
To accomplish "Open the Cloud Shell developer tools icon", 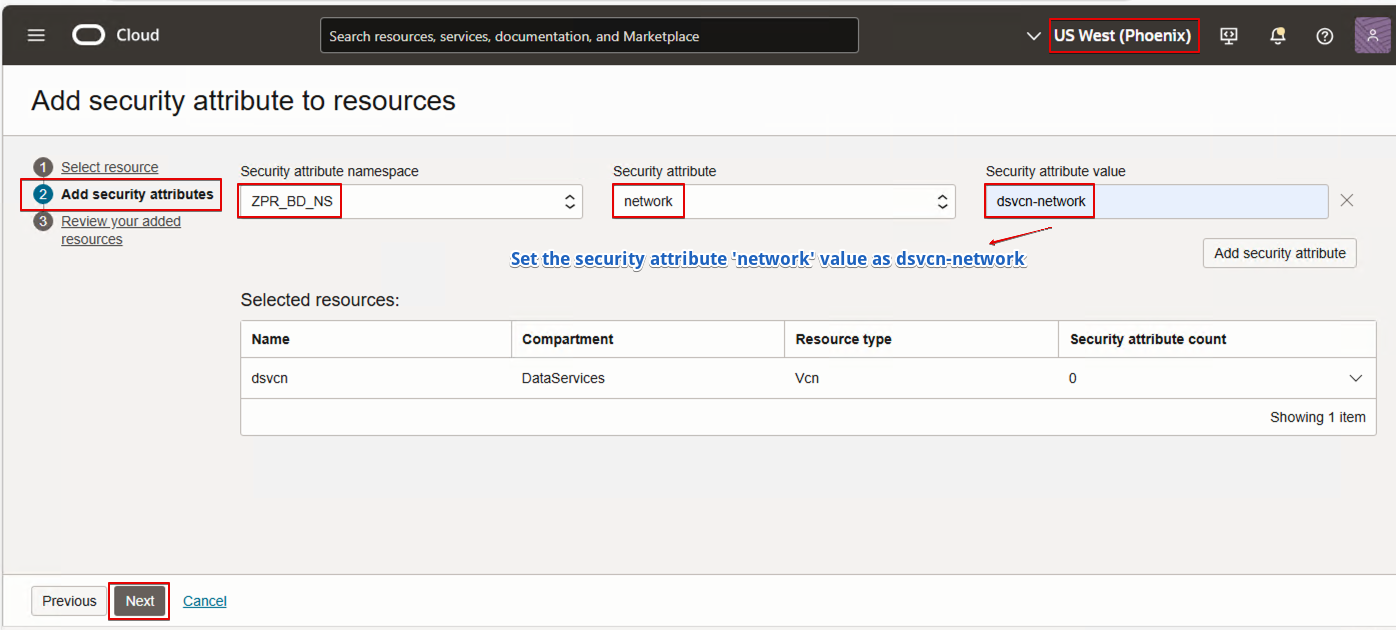I will tap(1229, 36).
